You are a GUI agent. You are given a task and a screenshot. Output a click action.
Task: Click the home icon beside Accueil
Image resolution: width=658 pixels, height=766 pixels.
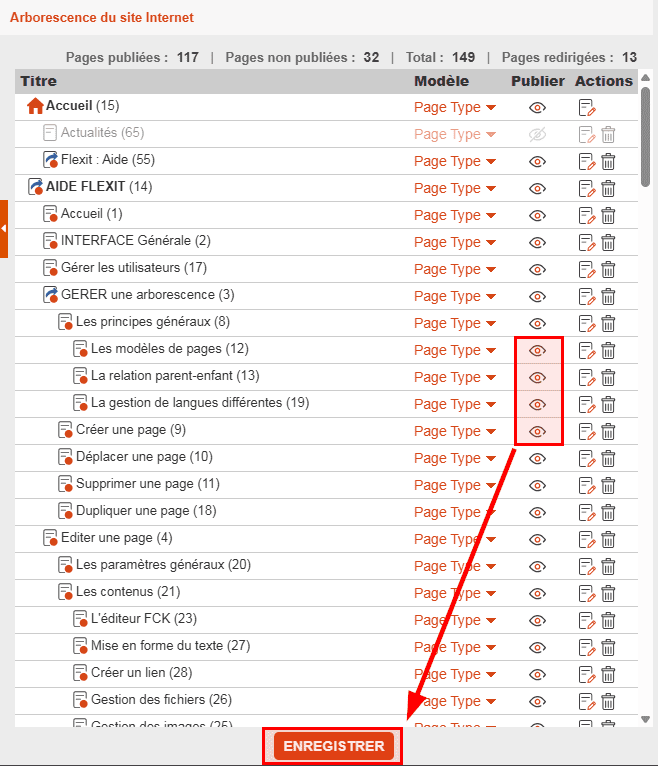tap(35, 106)
